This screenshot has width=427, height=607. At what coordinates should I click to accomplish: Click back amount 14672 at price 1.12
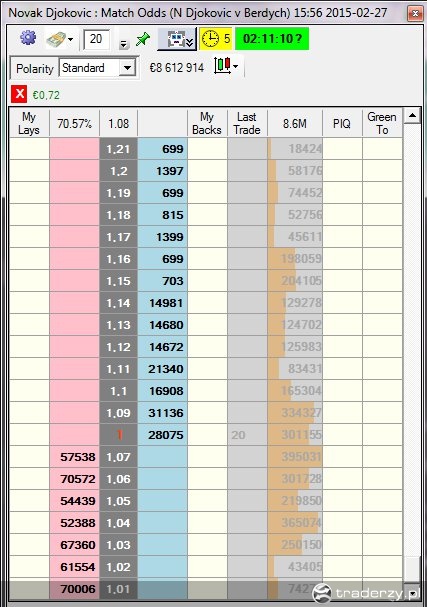click(x=163, y=347)
